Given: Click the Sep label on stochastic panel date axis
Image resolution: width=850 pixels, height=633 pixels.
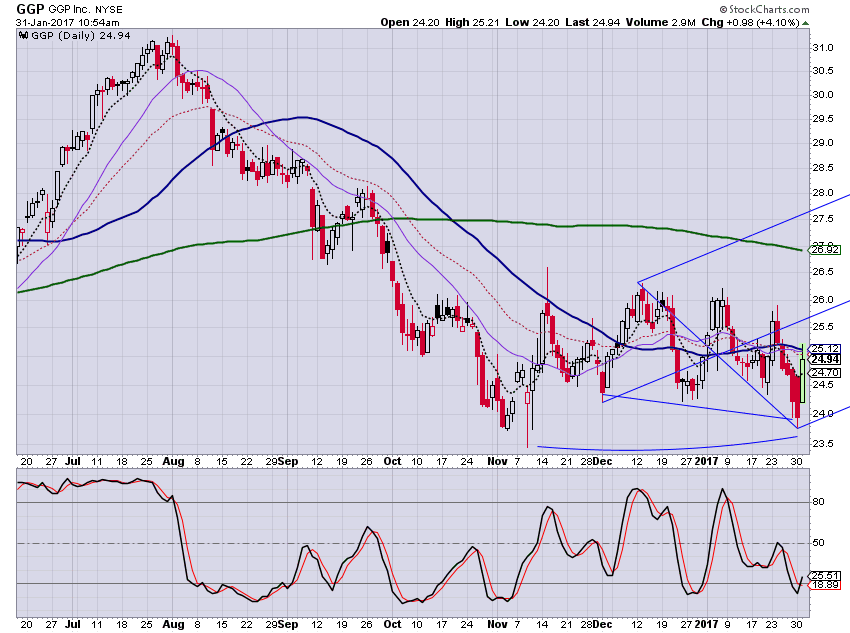Looking at the screenshot, I should tap(288, 624).
